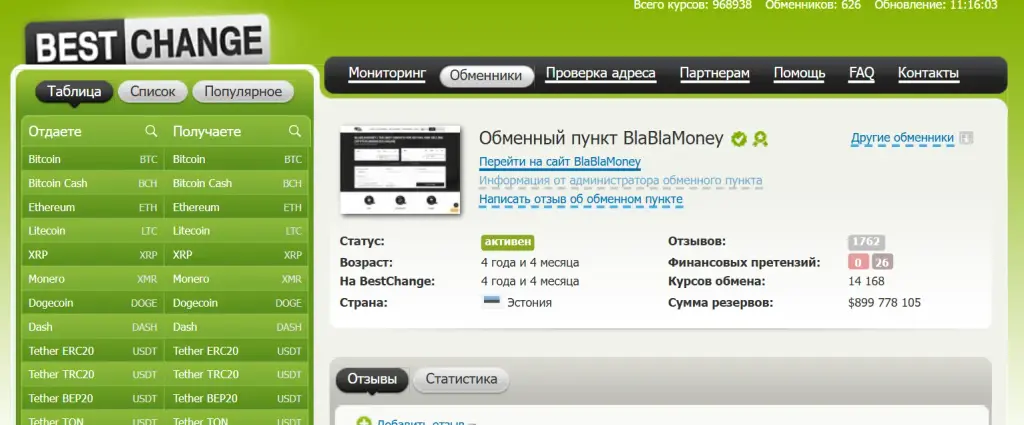The image size is (1024, 425).
Task: Click the Добавить отзыв link
Action: pos(421,422)
